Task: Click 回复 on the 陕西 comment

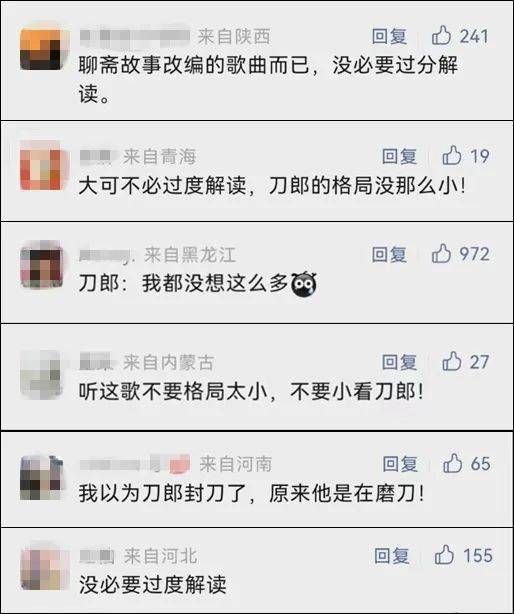Action: pos(389,36)
